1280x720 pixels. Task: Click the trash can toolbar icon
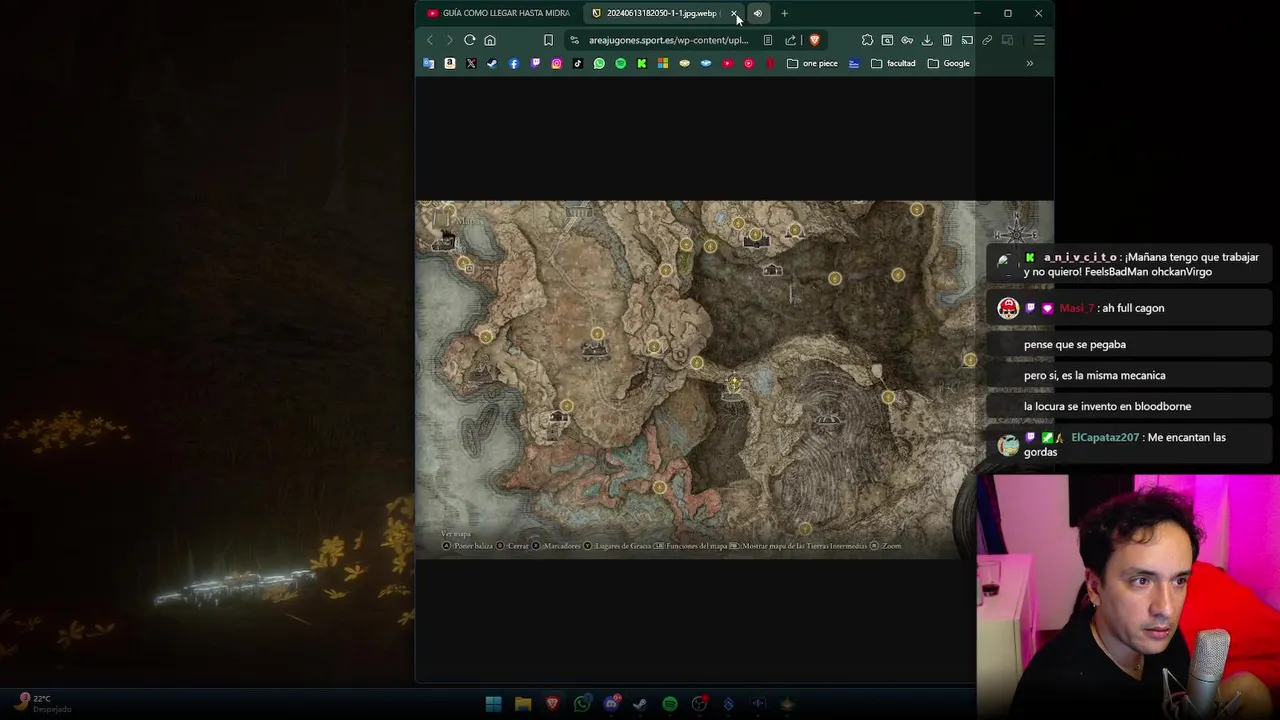click(947, 40)
